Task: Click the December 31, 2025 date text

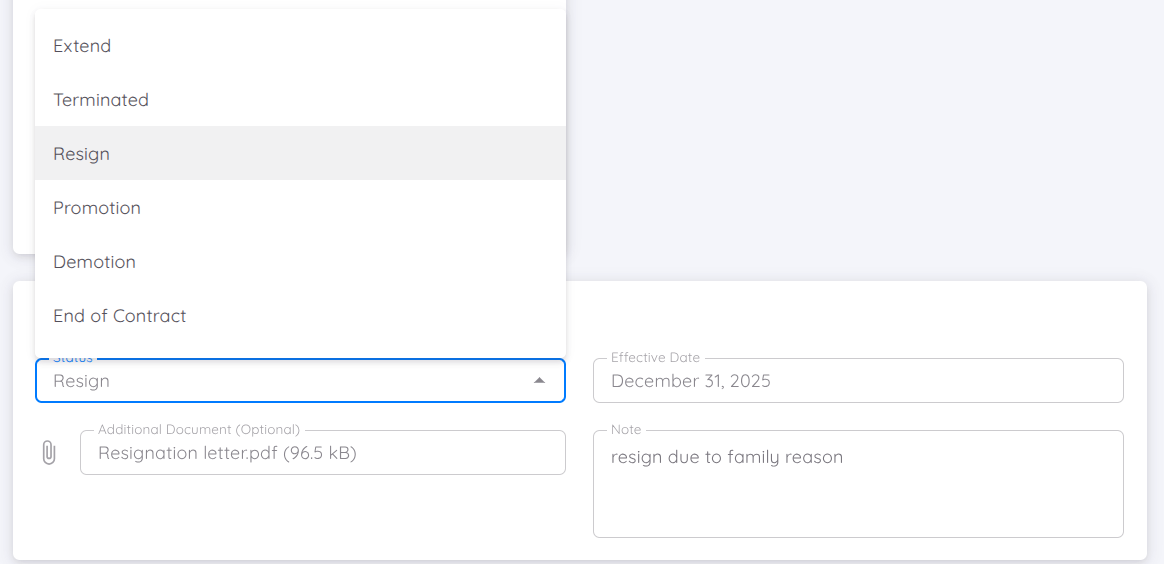Action: 691,381
